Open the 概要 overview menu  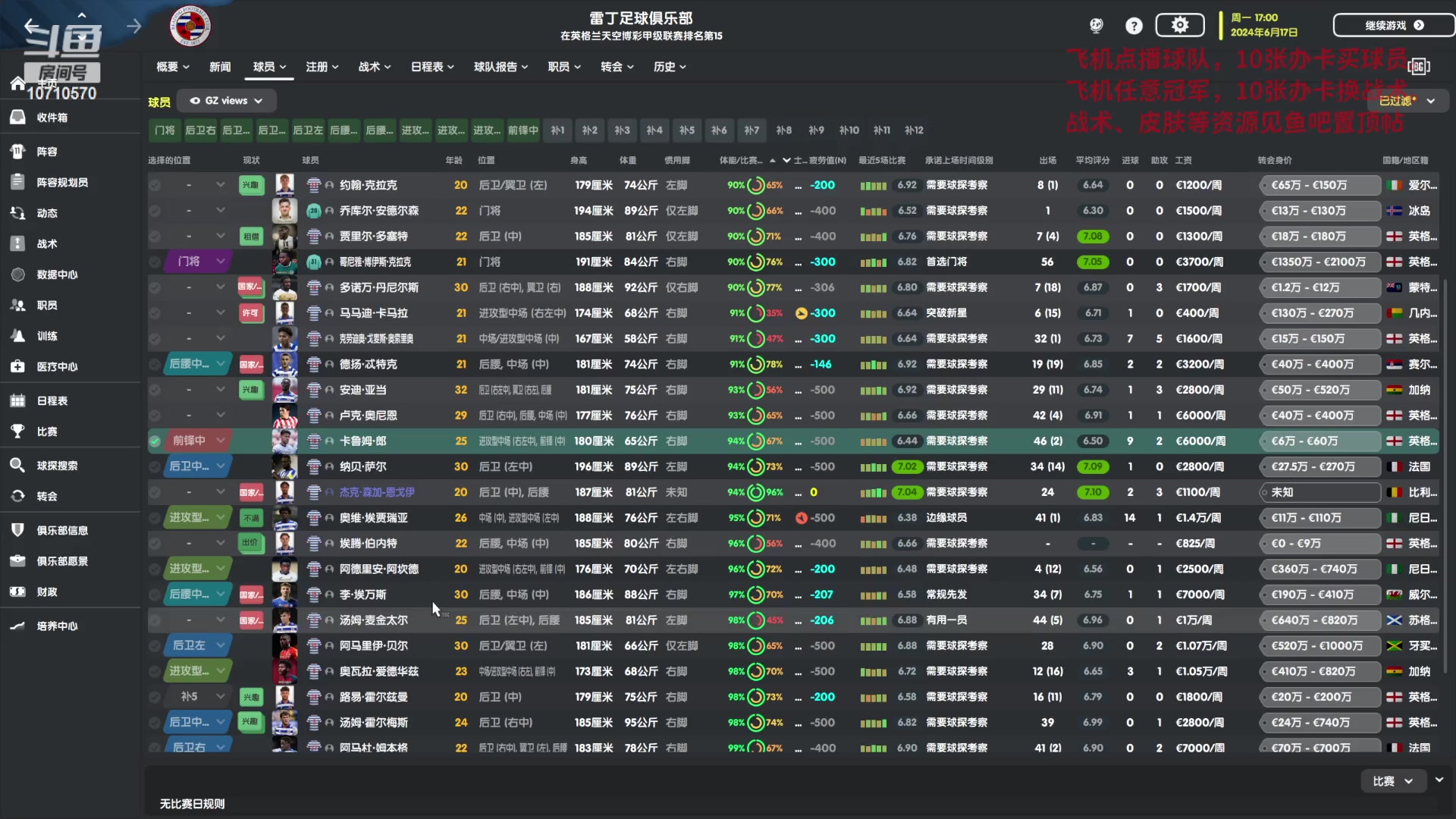(173, 67)
